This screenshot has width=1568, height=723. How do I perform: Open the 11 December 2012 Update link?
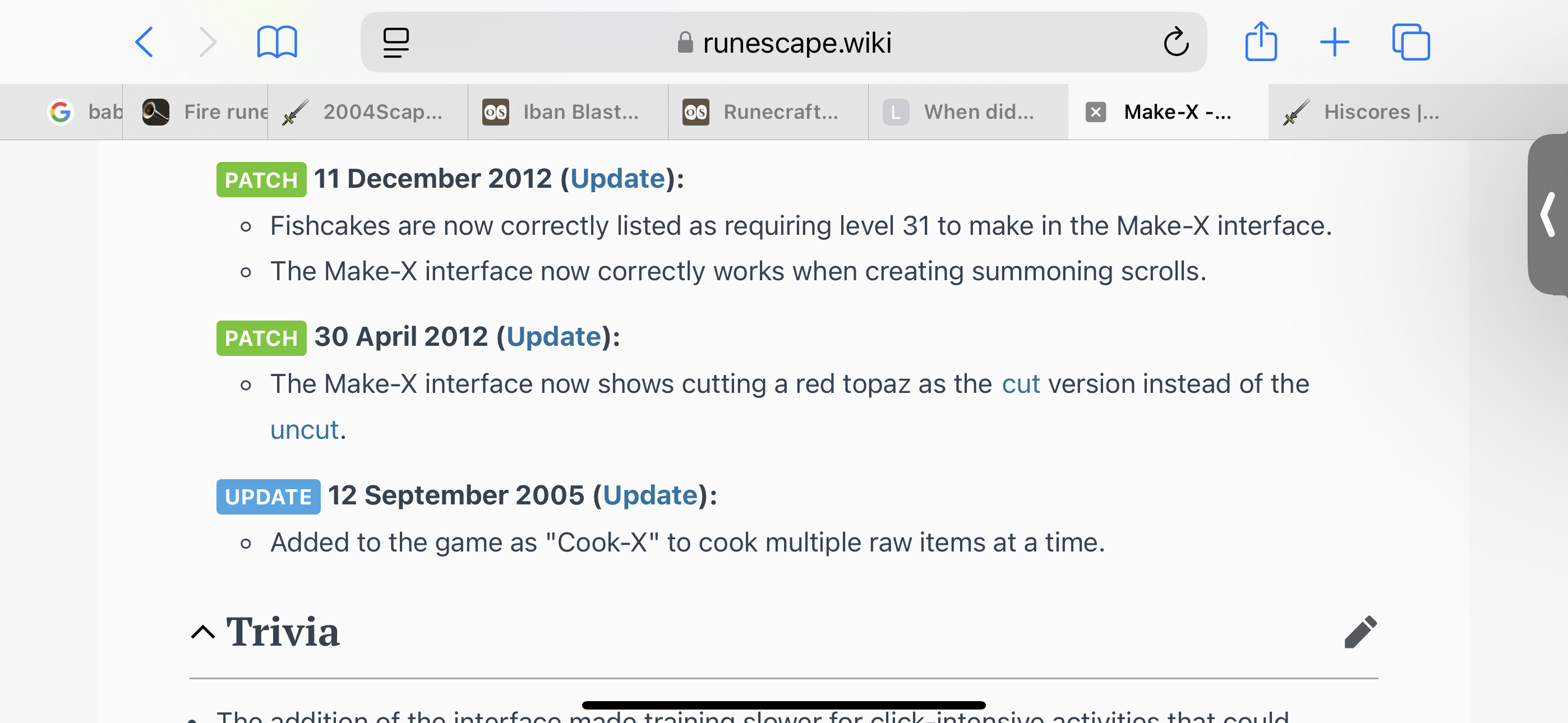(617, 178)
